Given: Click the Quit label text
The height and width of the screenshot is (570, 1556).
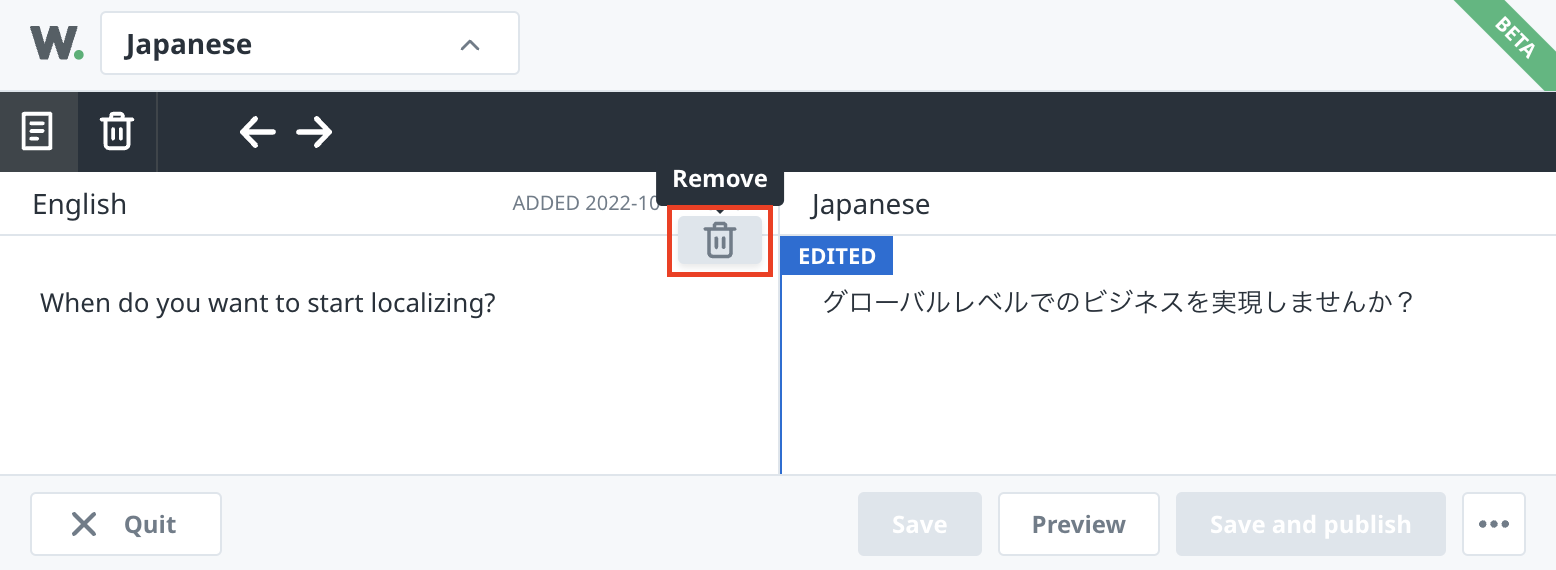Looking at the screenshot, I should pos(150,524).
